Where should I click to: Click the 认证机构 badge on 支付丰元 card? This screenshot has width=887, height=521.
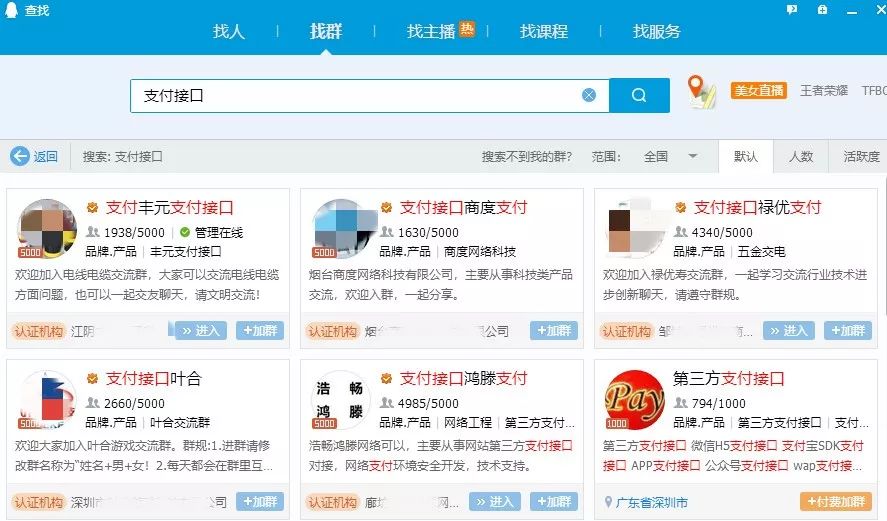[38, 331]
